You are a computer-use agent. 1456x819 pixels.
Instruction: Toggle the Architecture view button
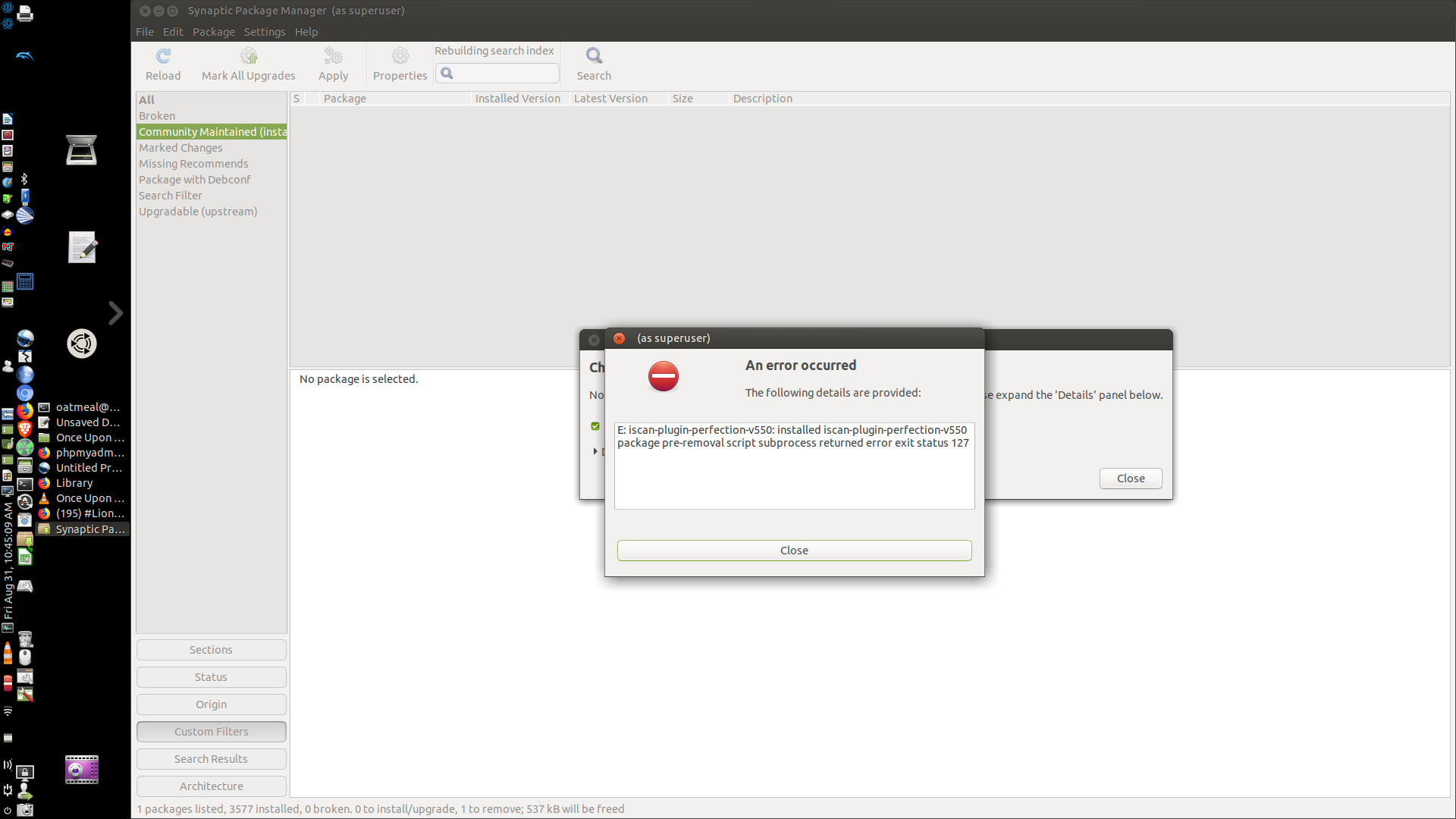(x=212, y=786)
